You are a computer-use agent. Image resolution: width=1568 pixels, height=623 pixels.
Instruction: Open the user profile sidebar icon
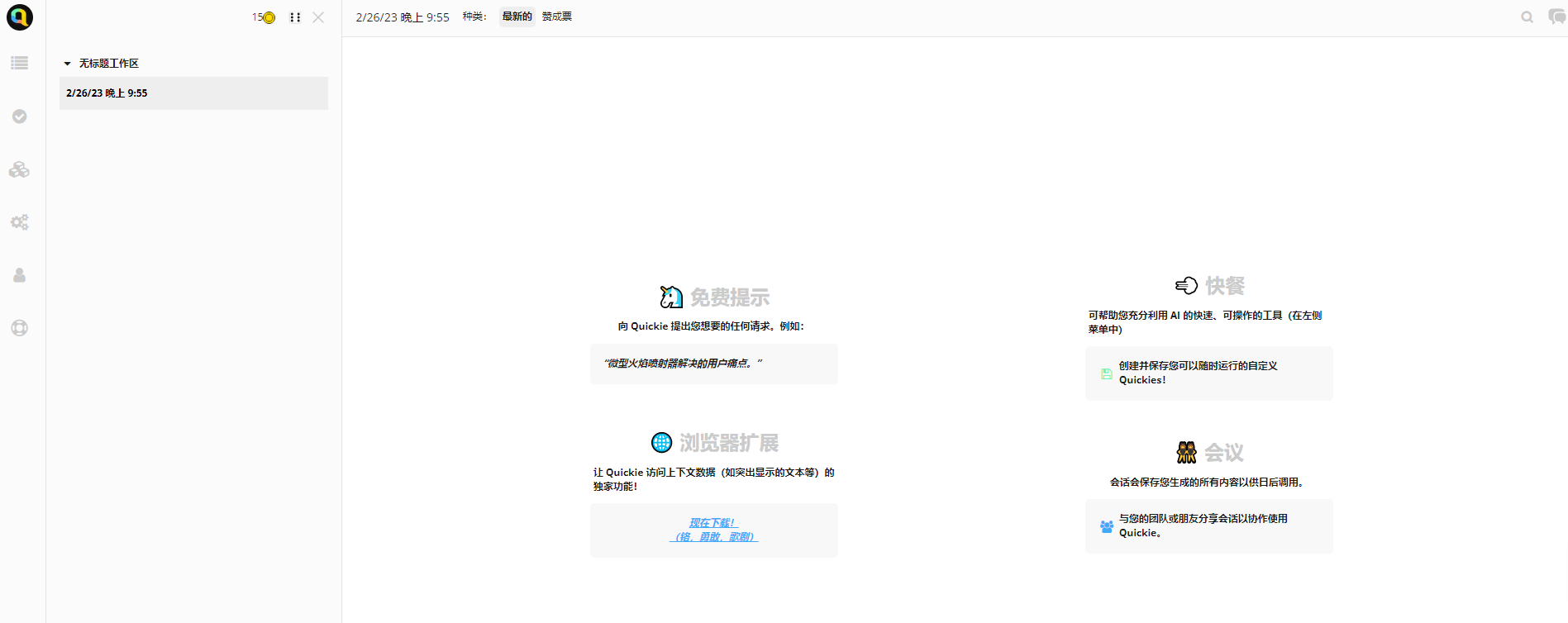click(20, 275)
